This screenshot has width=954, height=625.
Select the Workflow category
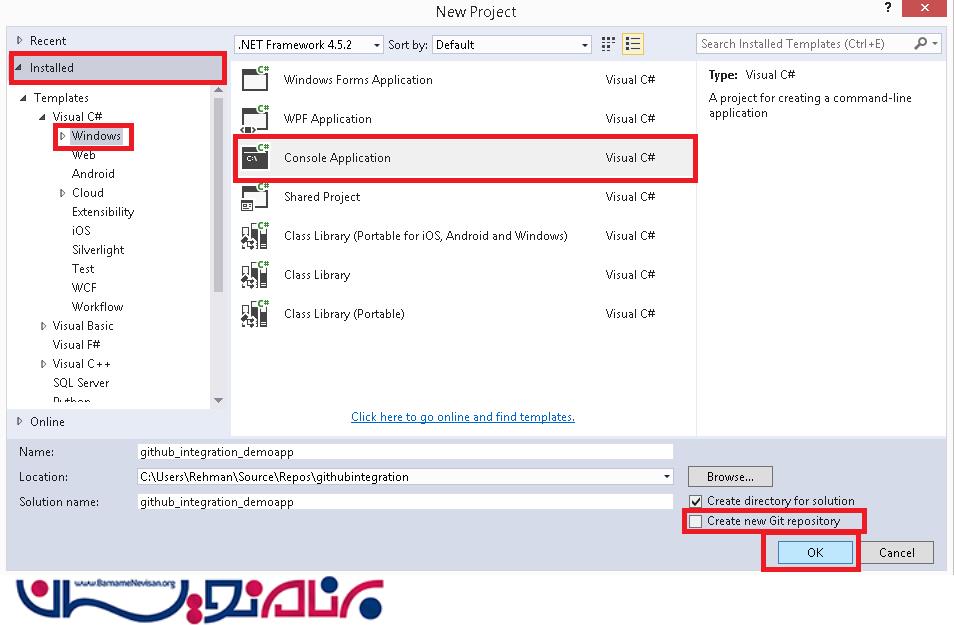pos(97,307)
